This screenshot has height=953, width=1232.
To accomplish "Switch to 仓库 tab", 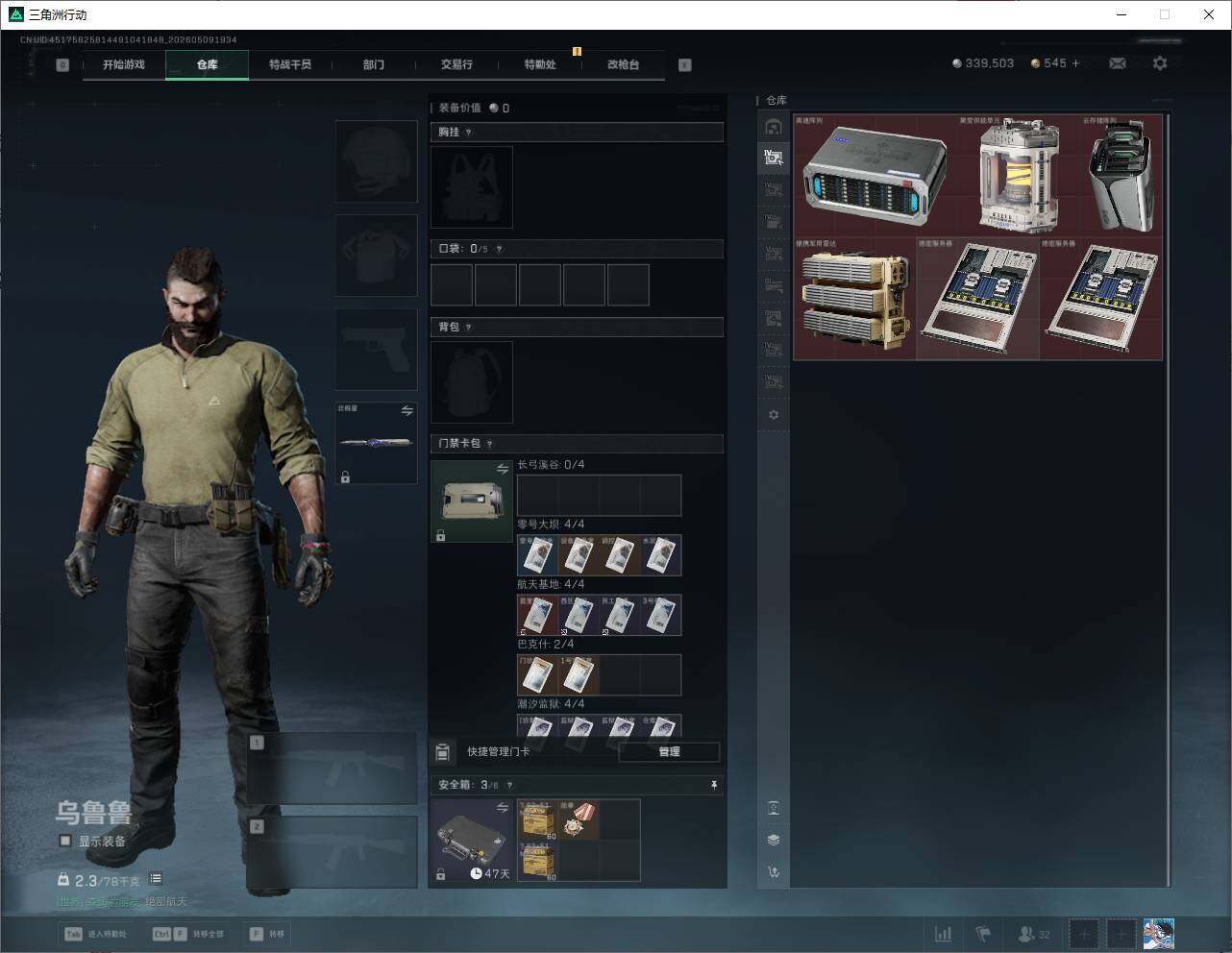I will click(208, 64).
